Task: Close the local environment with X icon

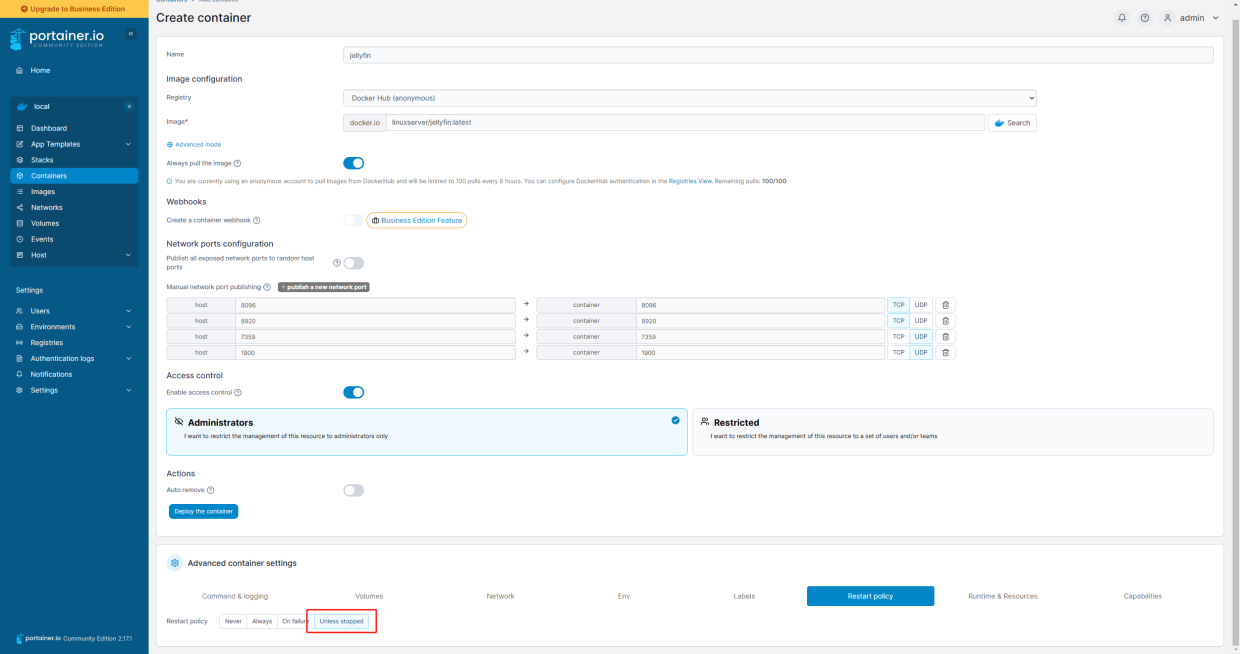Action: click(x=128, y=106)
